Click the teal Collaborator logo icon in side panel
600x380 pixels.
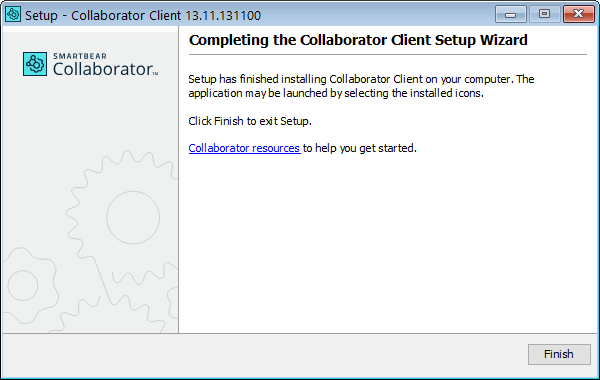(35, 64)
